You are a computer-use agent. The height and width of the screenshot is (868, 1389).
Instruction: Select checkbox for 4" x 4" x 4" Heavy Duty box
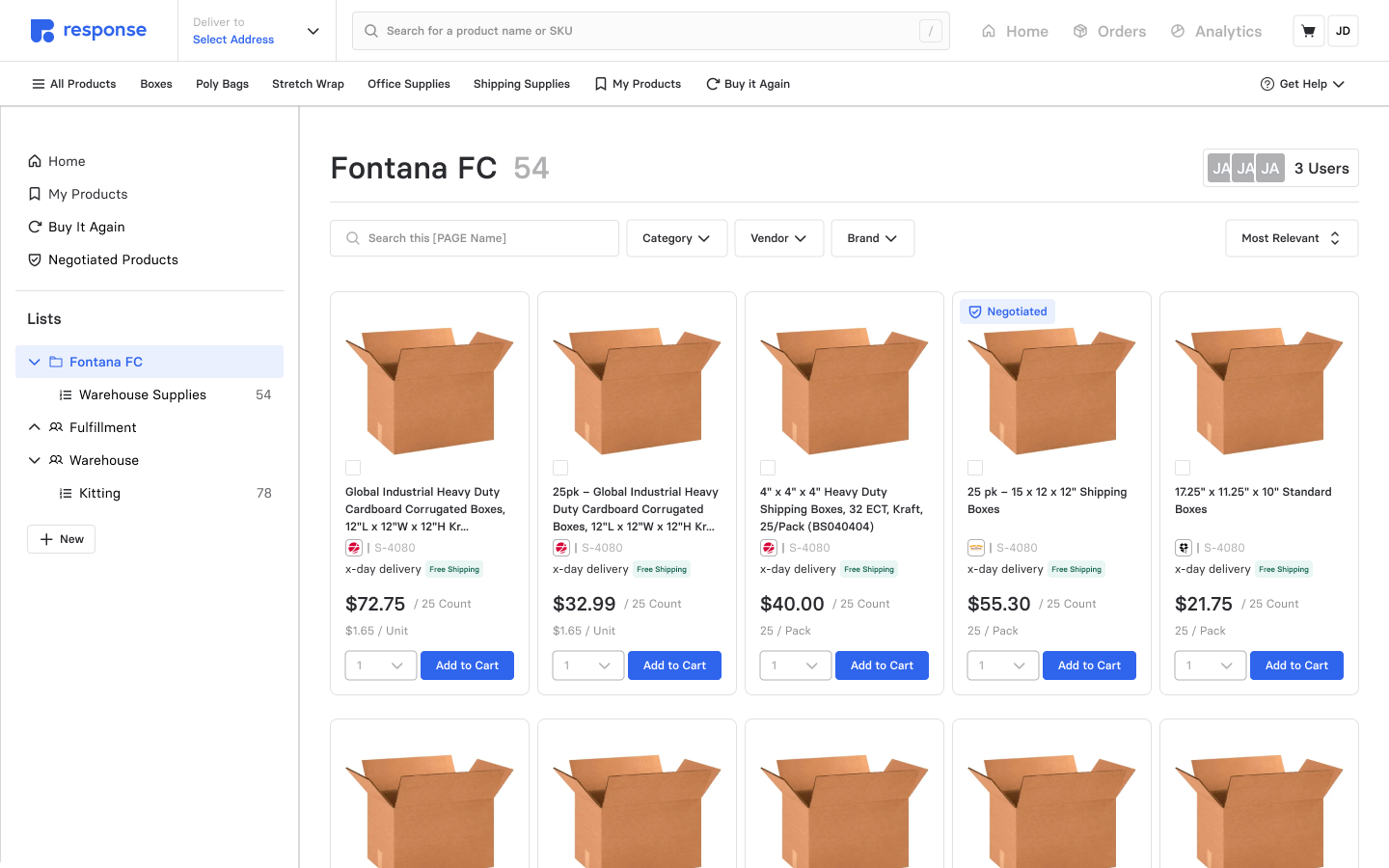pos(768,468)
